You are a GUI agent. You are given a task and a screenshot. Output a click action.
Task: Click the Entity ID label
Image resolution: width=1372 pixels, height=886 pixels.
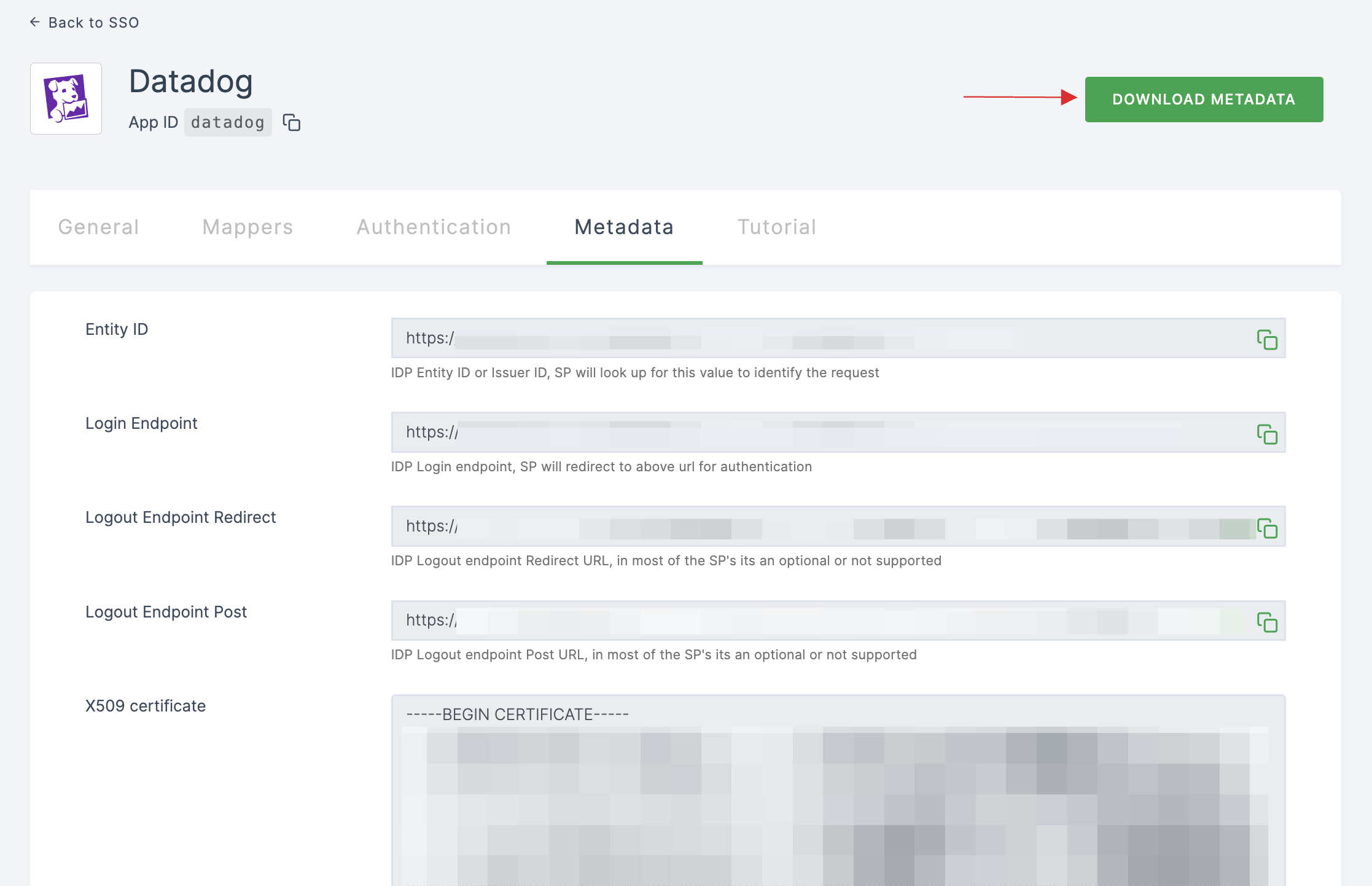coord(117,329)
